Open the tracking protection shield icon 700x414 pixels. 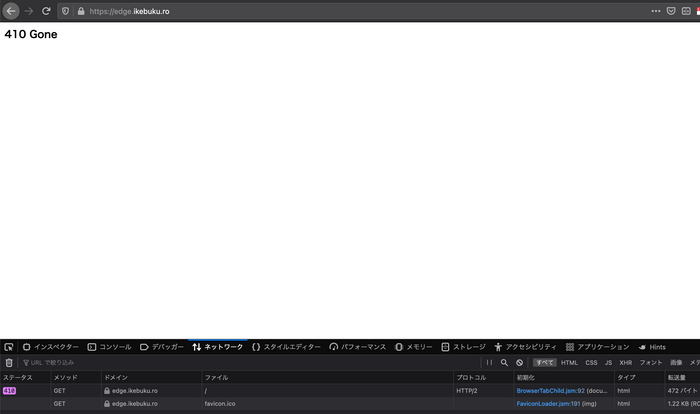click(66, 11)
